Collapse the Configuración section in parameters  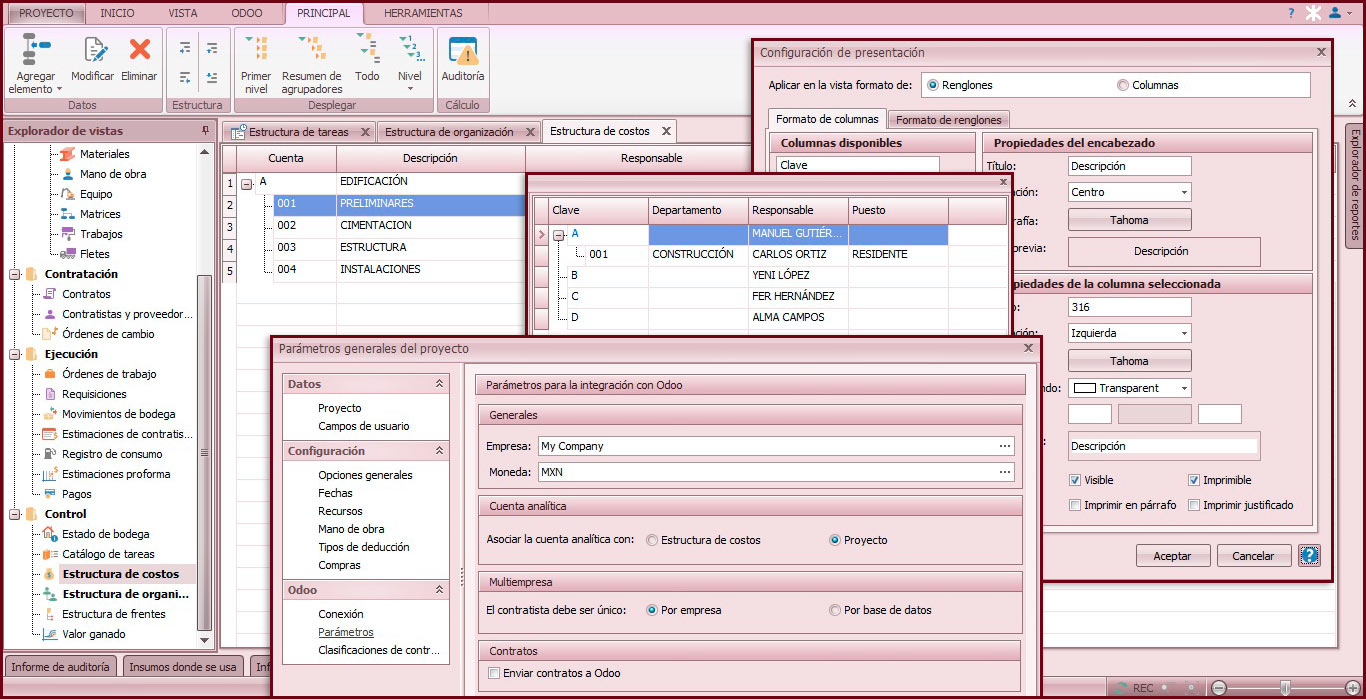(439, 451)
